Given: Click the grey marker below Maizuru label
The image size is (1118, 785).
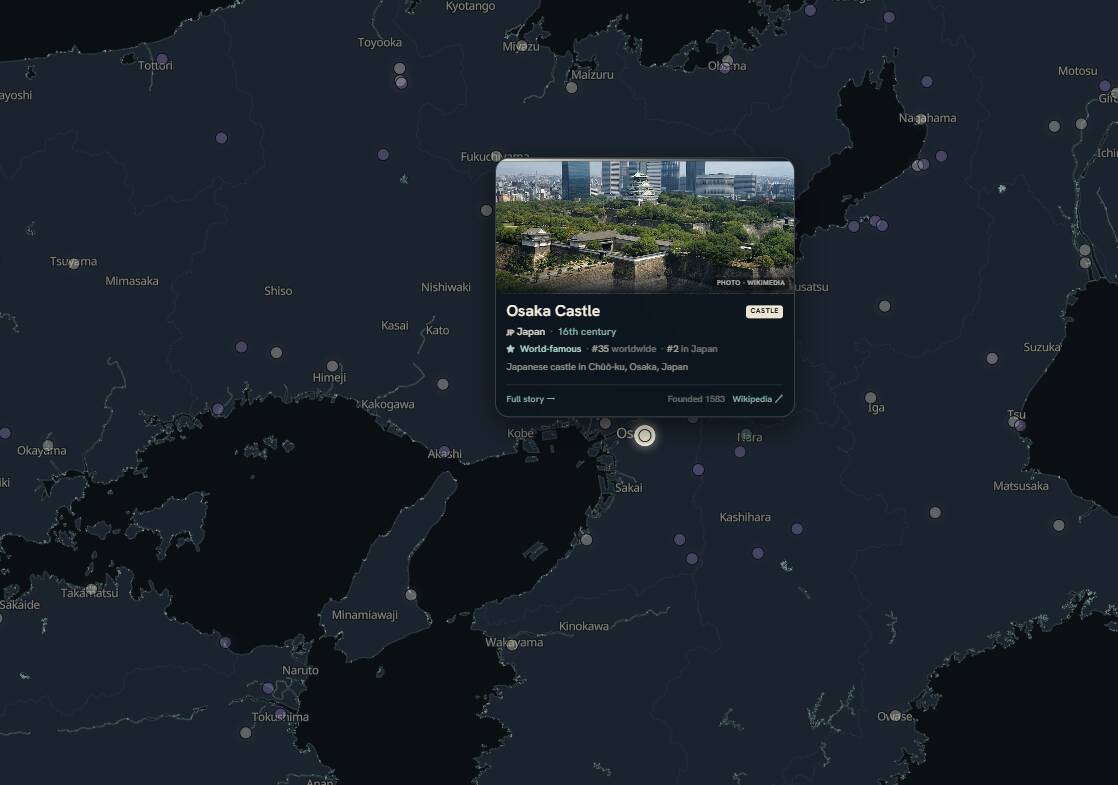Looking at the screenshot, I should 571,88.
